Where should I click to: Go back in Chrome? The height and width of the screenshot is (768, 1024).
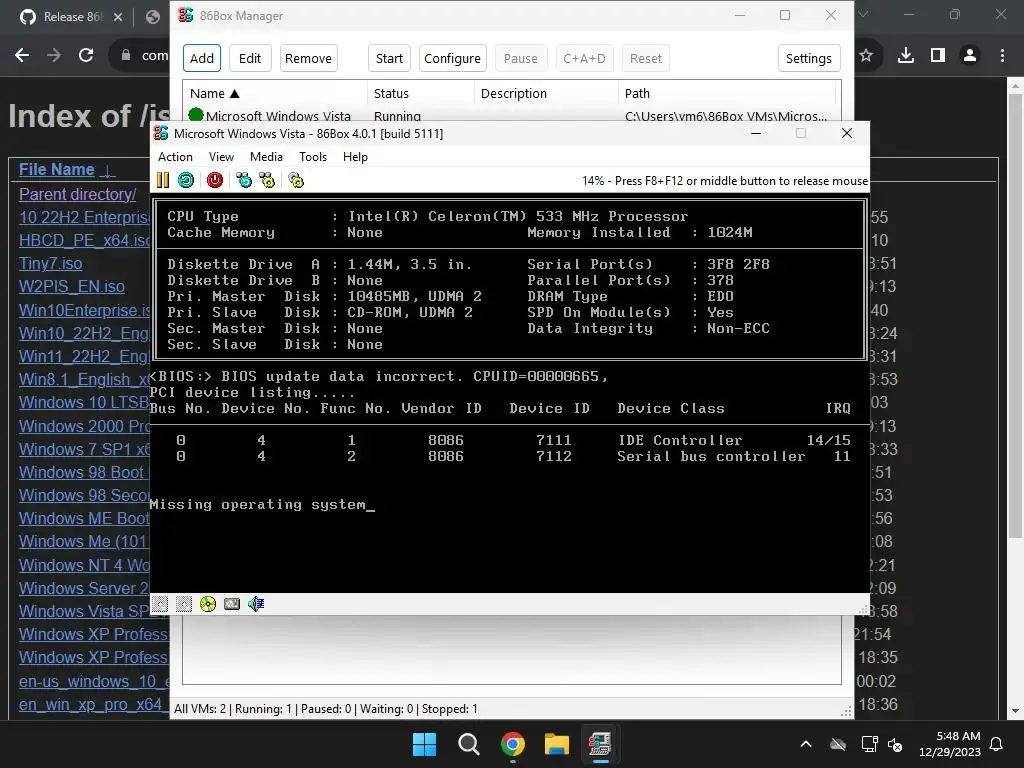tap(22, 56)
